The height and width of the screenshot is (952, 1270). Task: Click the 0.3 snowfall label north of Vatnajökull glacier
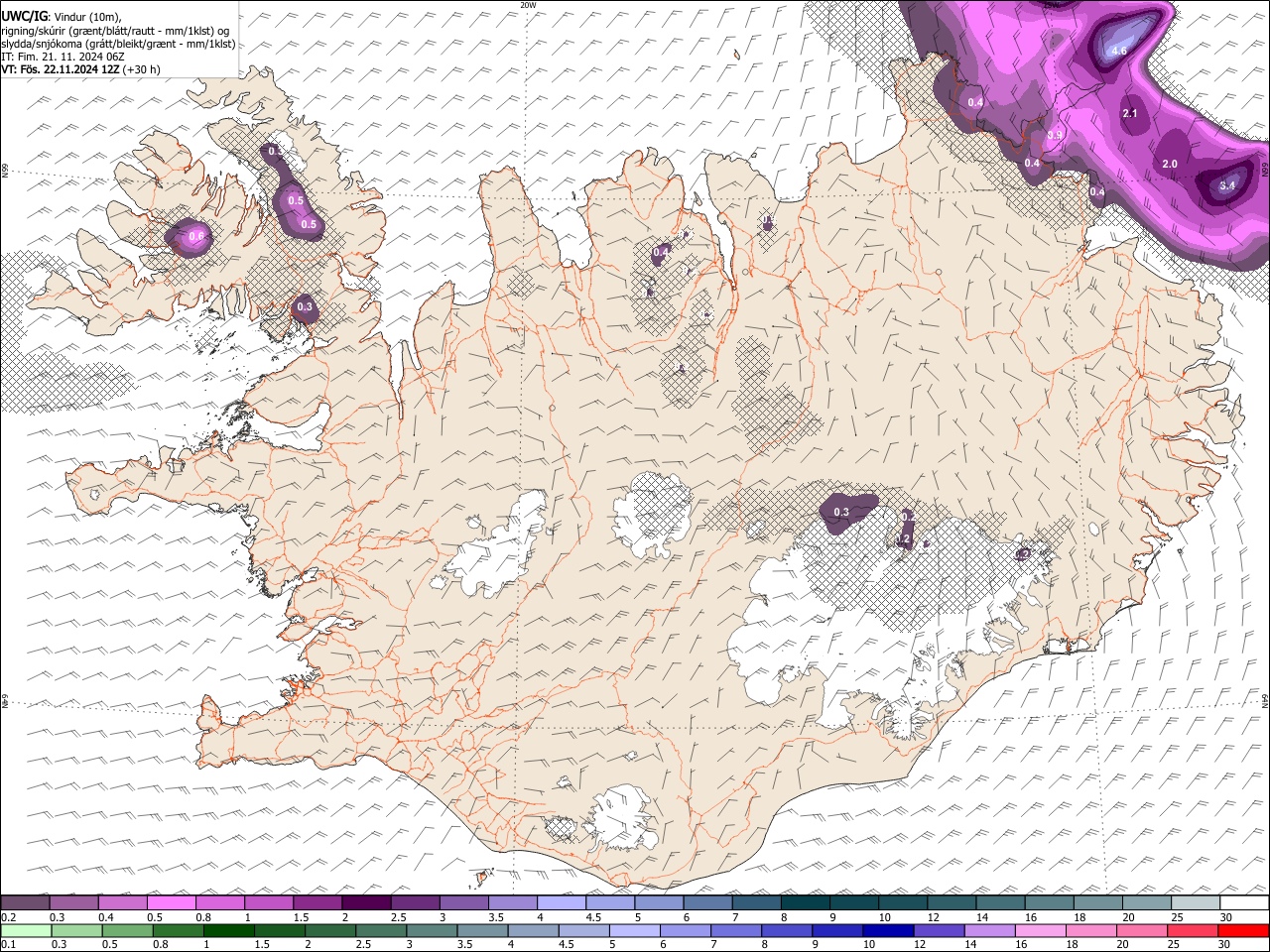[x=841, y=513]
